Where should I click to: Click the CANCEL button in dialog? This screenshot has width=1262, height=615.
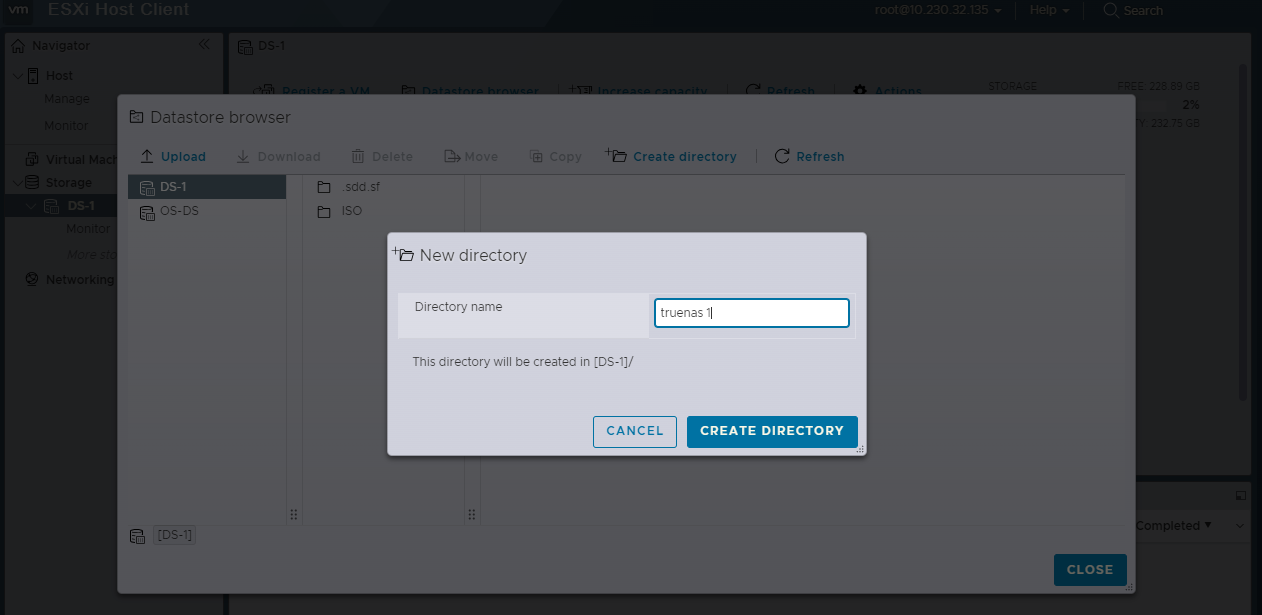coord(634,431)
